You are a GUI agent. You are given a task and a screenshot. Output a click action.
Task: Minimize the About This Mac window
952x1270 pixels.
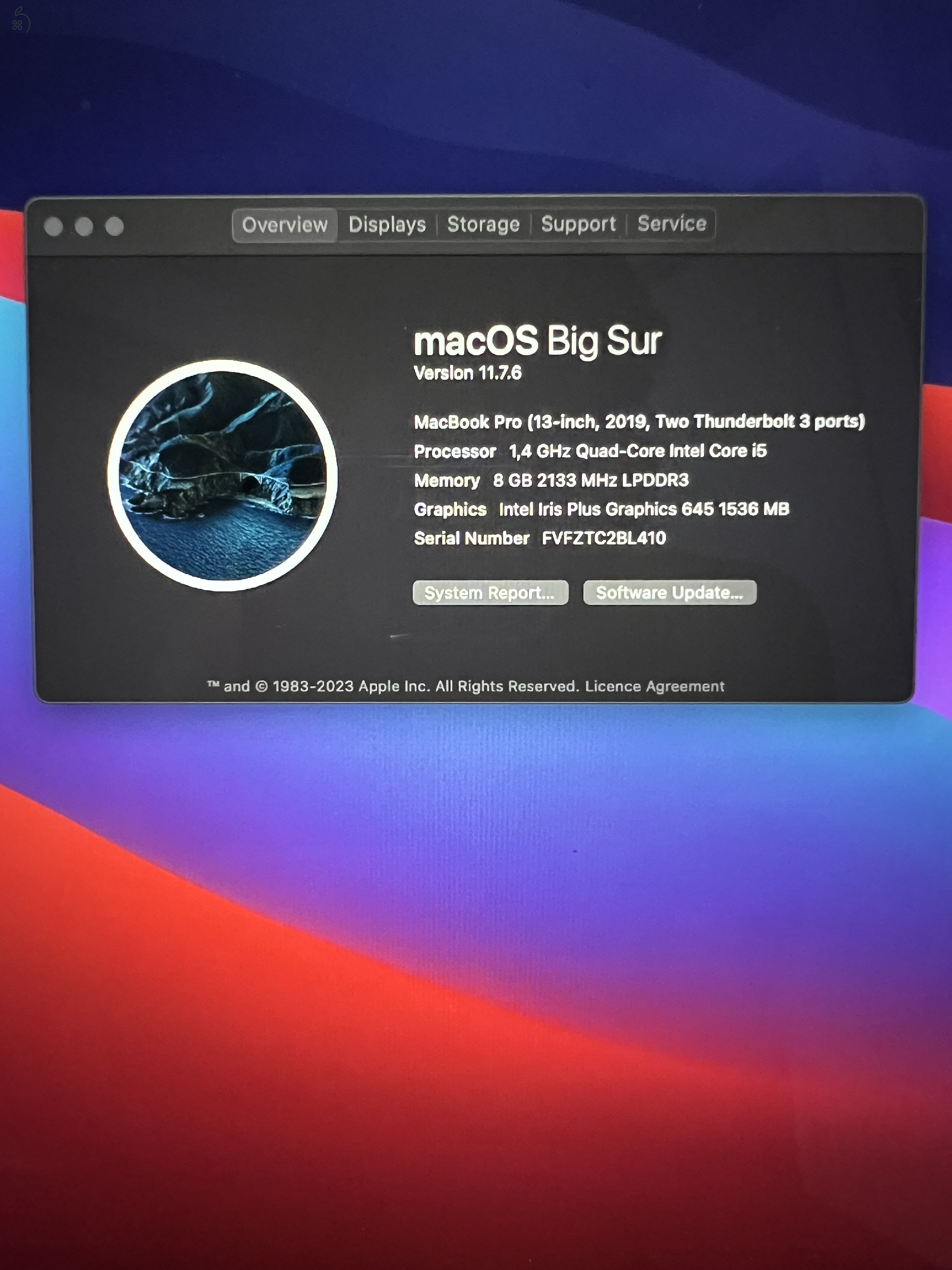point(84,227)
